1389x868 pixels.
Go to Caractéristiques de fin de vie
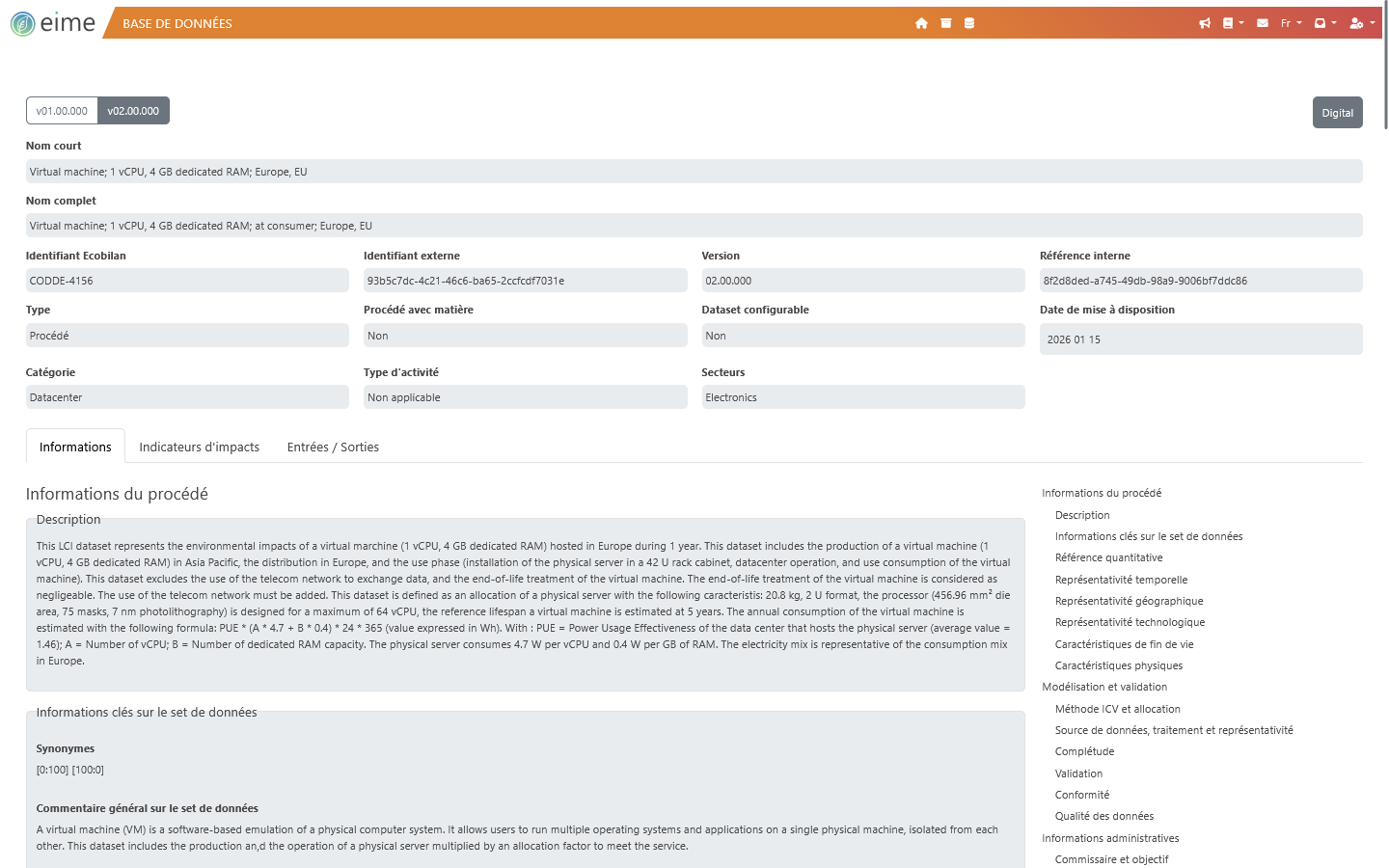(x=1125, y=644)
